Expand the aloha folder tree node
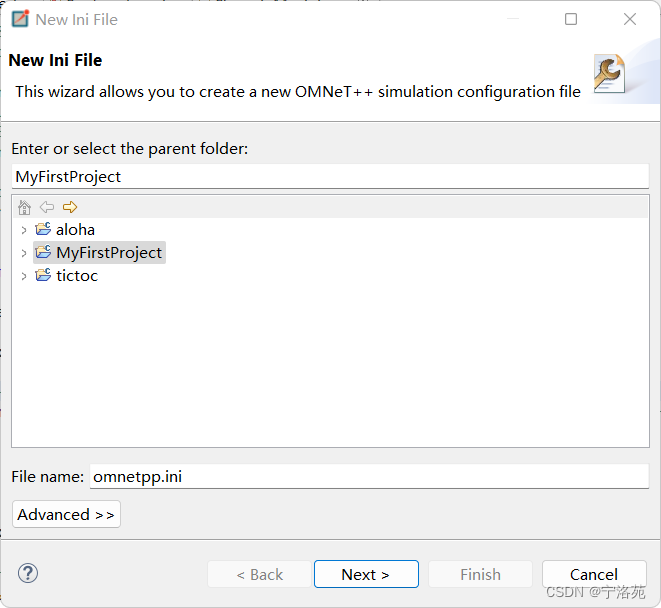Screen dimensions: 661x608 pyautogui.click(x=24, y=230)
